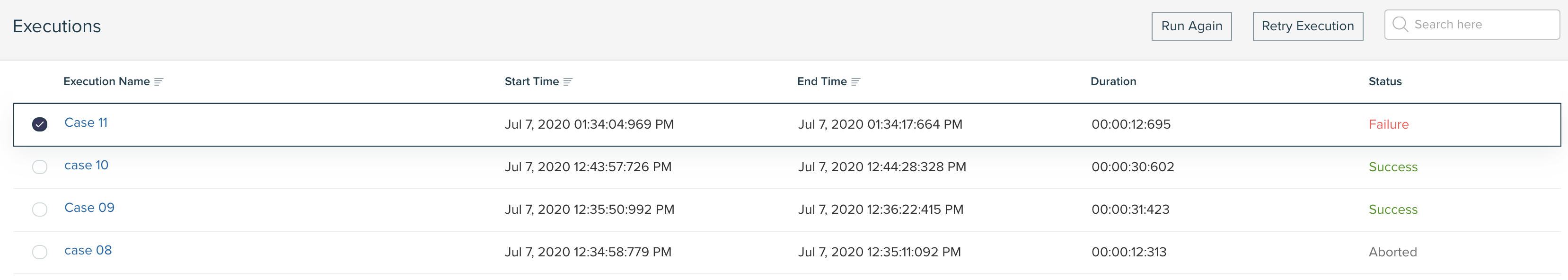Click the Execution Name column header
Screen dimensions: 1568x280
click(106, 81)
